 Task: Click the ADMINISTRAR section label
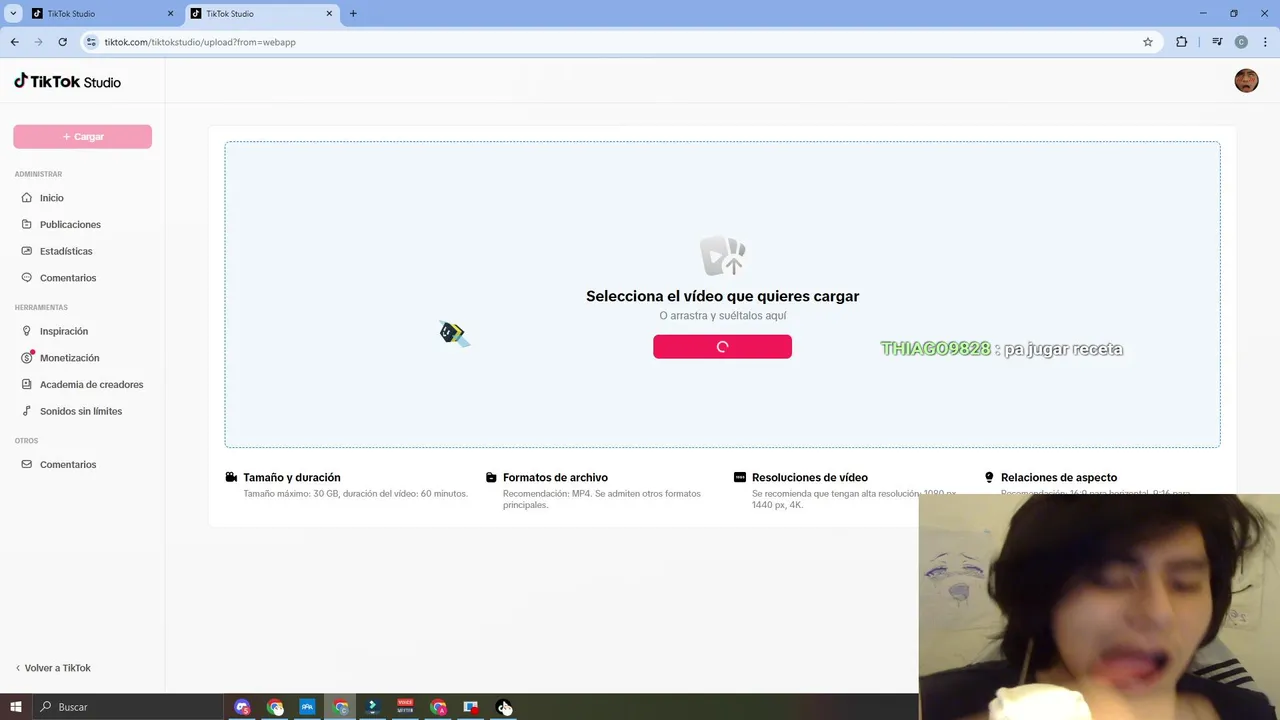38,174
